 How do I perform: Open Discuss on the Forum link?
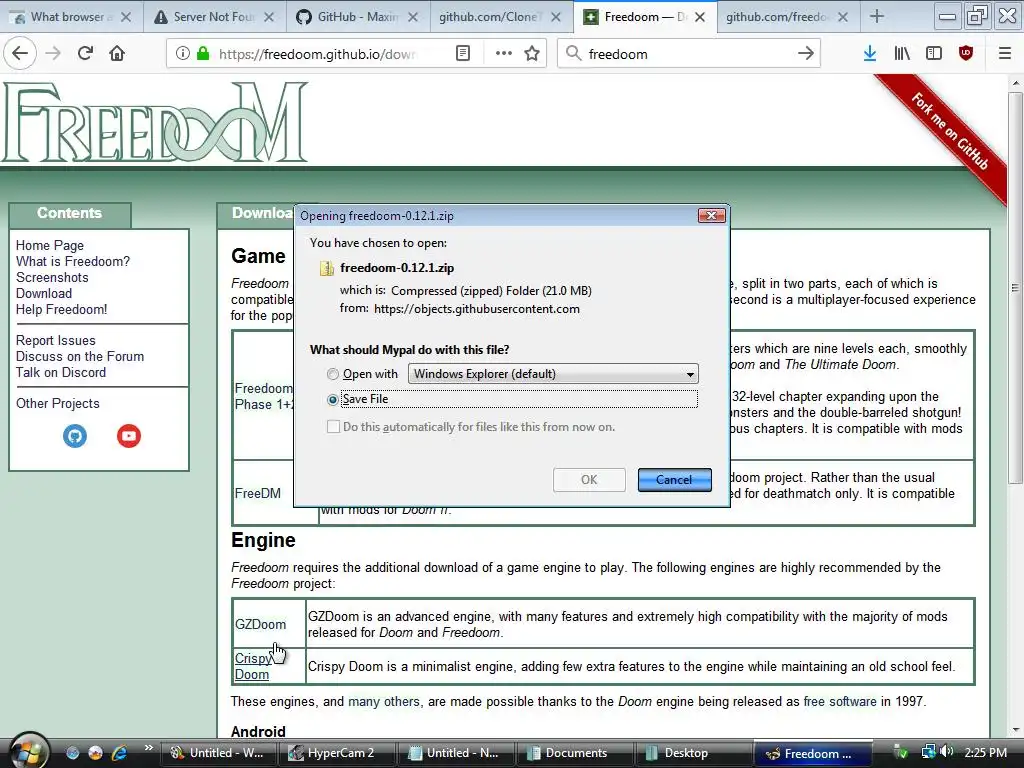(80, 357)
